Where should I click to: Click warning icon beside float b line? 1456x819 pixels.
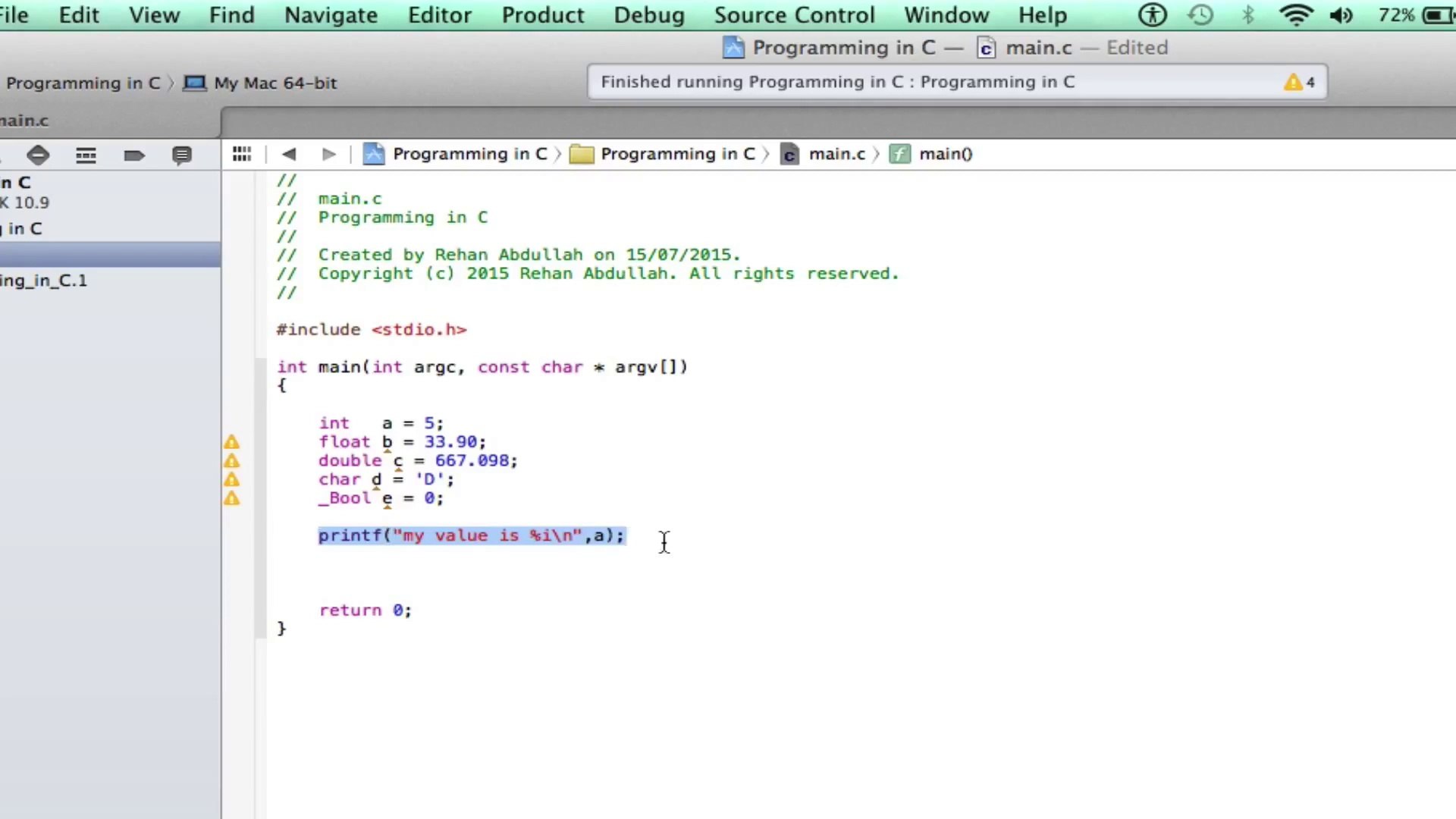(231, 442)
